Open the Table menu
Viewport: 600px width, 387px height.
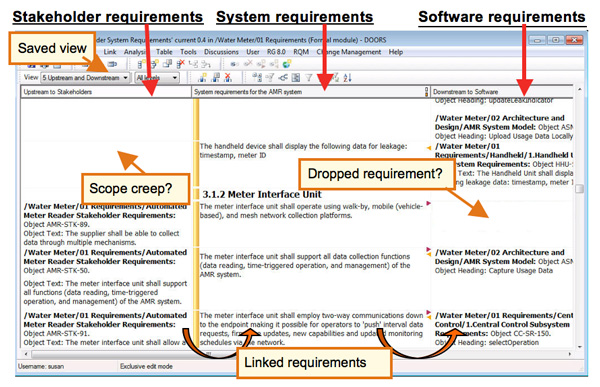click(164, 52)
